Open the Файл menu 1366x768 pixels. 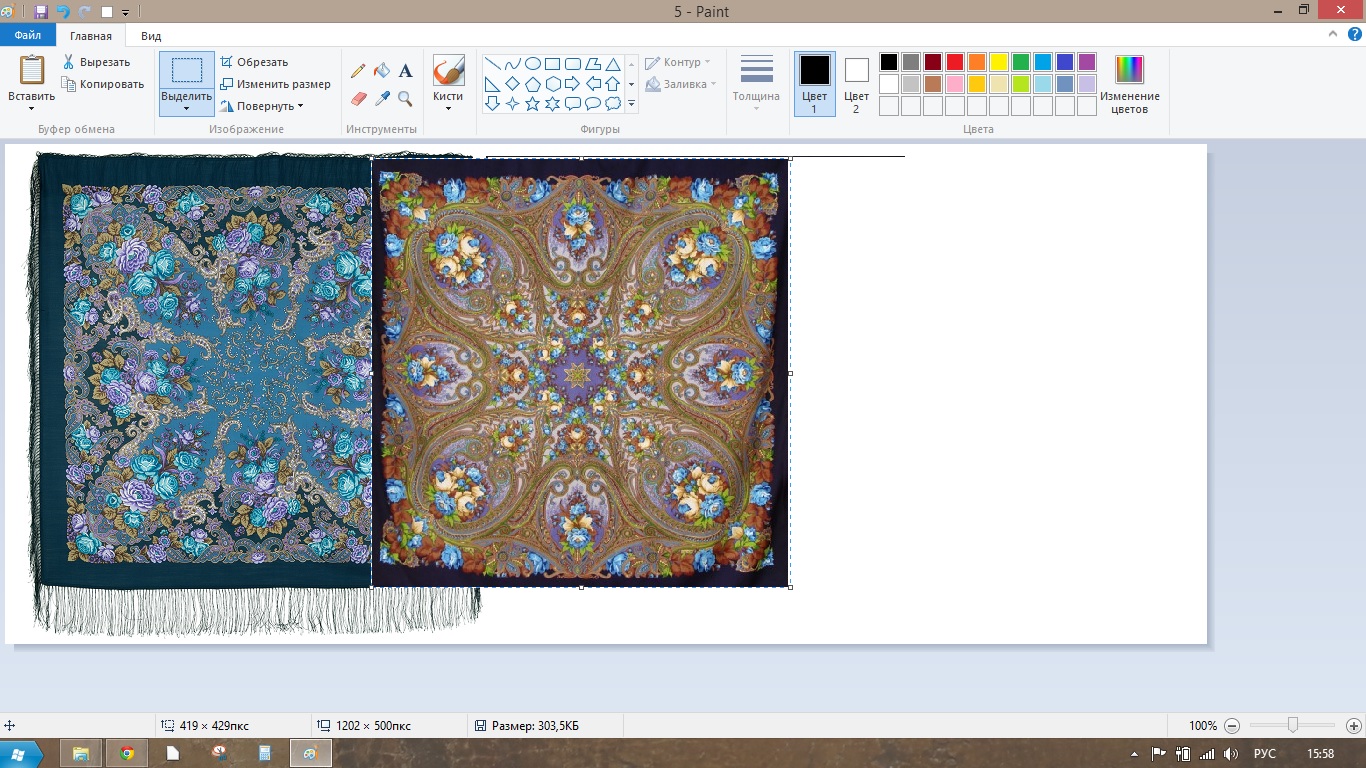pos(28,36)
